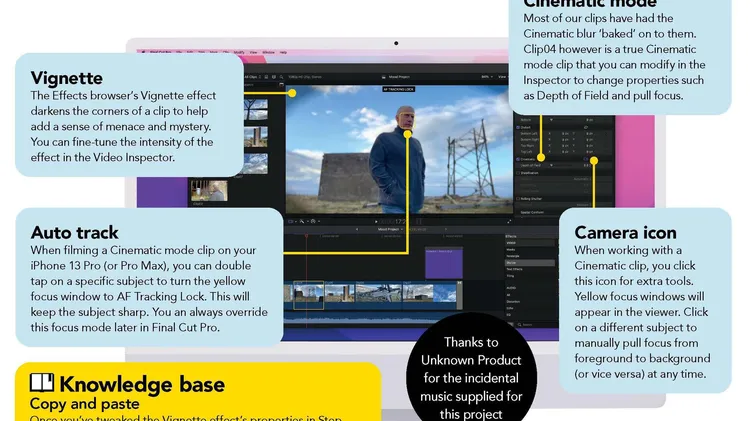Open the Stabilization Method Automatic dropdown

582,179
